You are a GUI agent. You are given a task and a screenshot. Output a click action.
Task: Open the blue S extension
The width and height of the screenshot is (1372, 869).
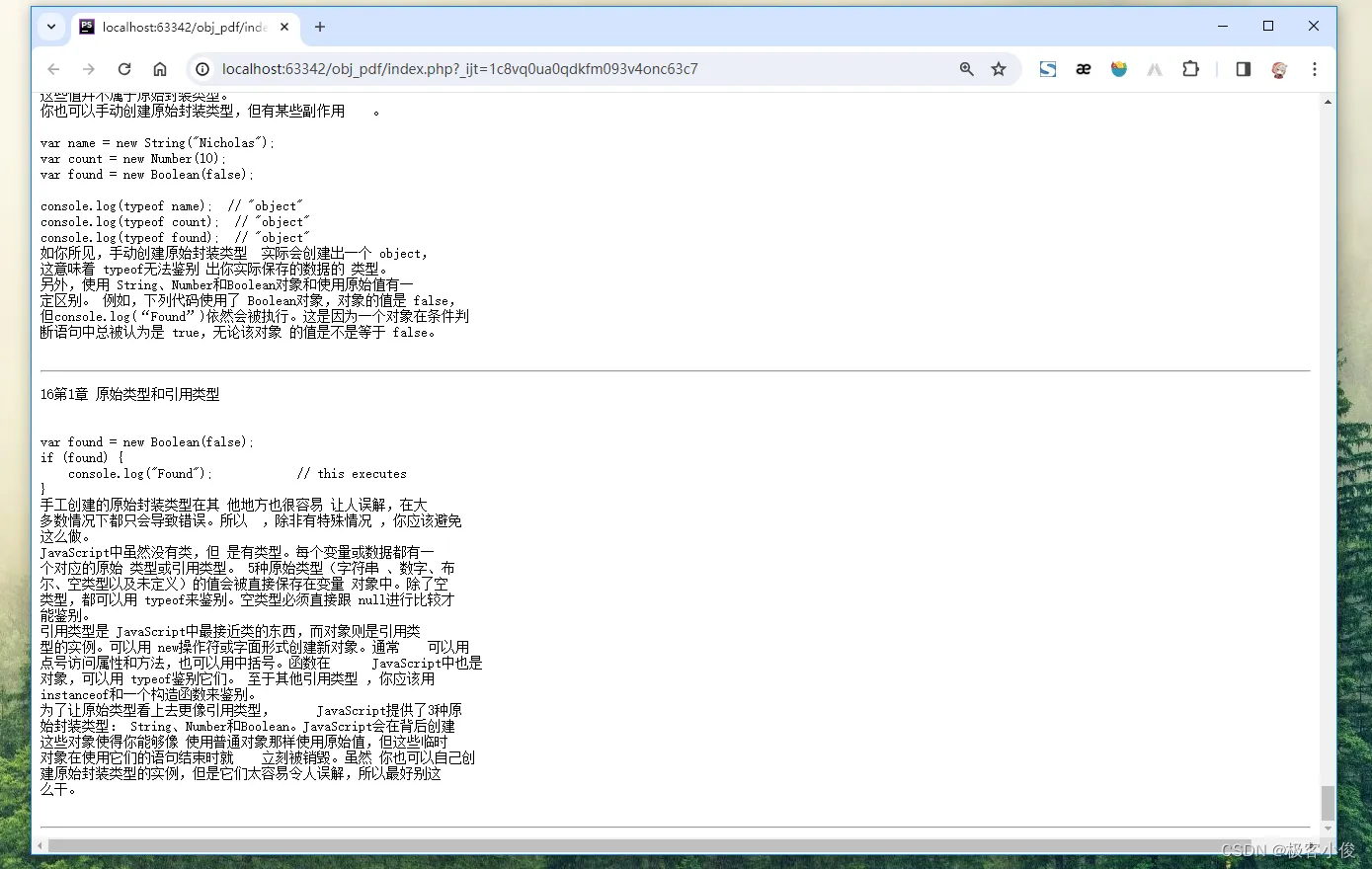tap(1048, 69)
